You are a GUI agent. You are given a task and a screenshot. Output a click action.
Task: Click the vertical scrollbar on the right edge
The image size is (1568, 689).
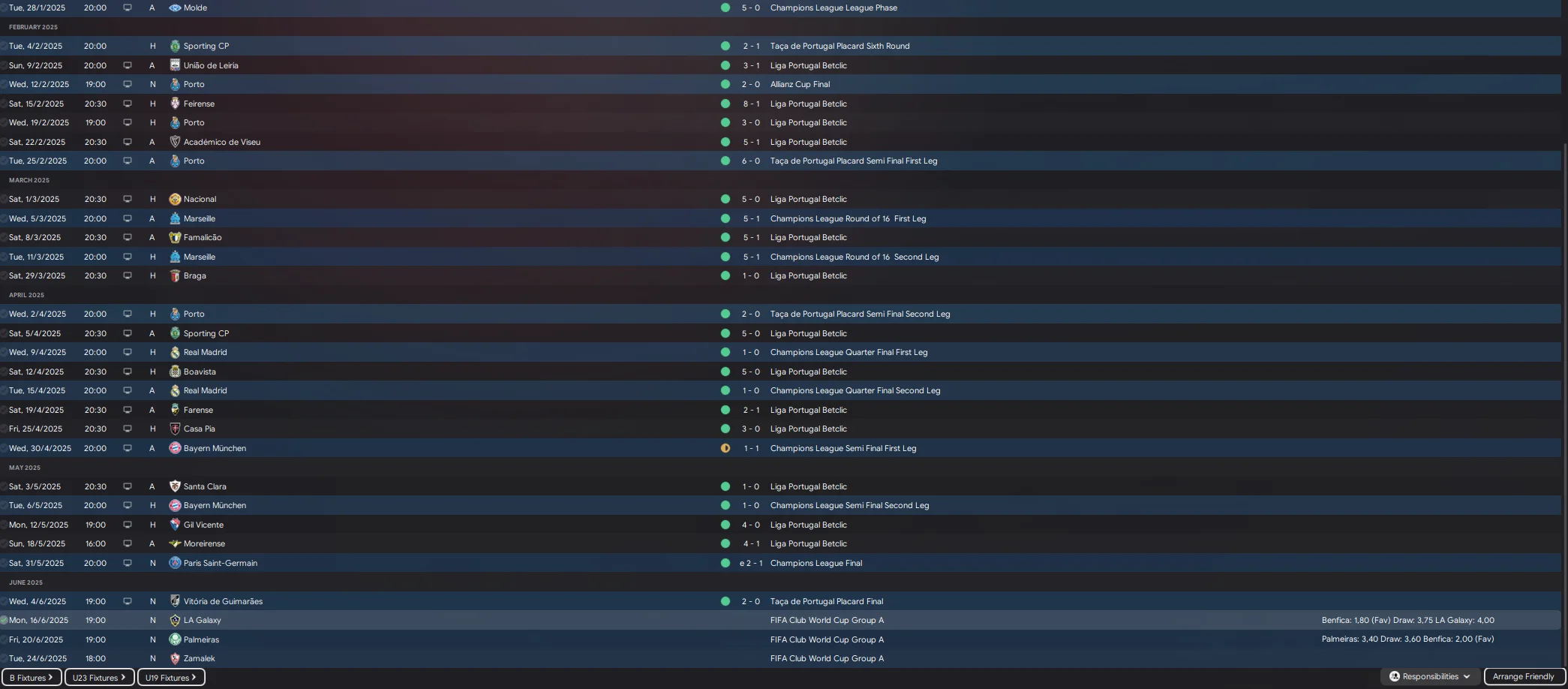(1565, 405)
